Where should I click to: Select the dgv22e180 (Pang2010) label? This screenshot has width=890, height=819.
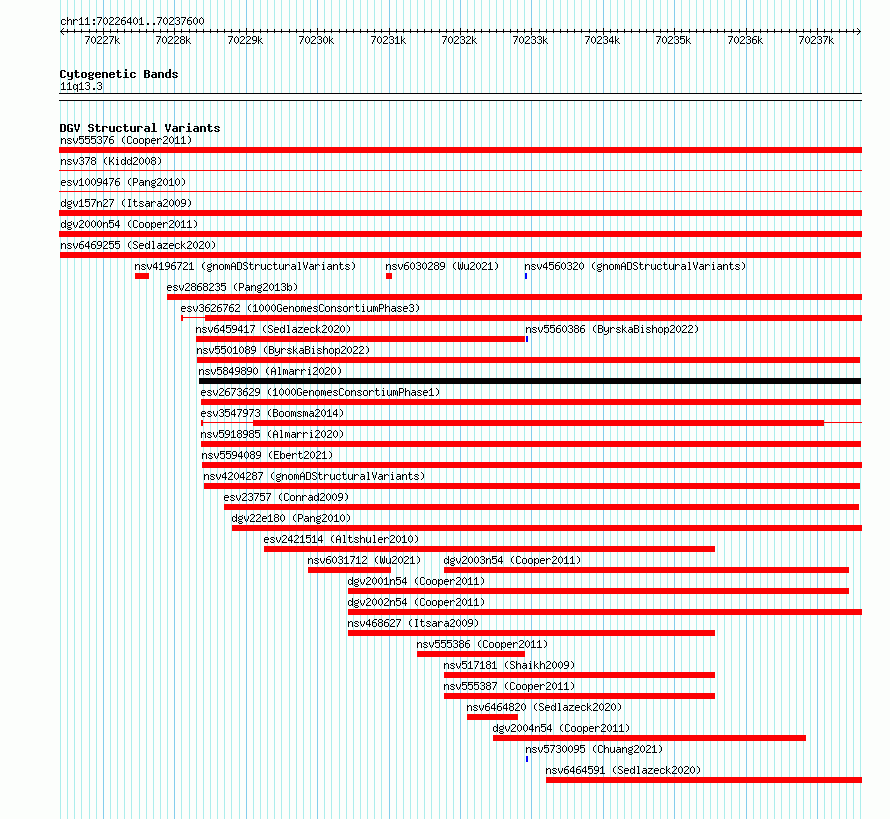pyautogui.click(x=291, y=518)
